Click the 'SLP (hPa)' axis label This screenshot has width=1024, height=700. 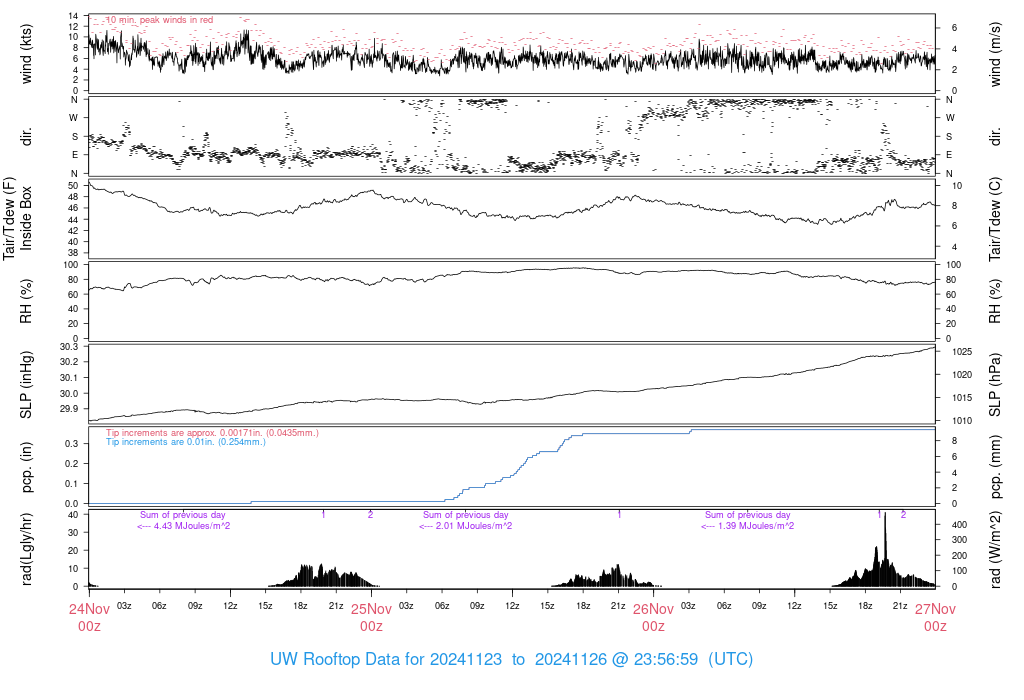point(995,384)
